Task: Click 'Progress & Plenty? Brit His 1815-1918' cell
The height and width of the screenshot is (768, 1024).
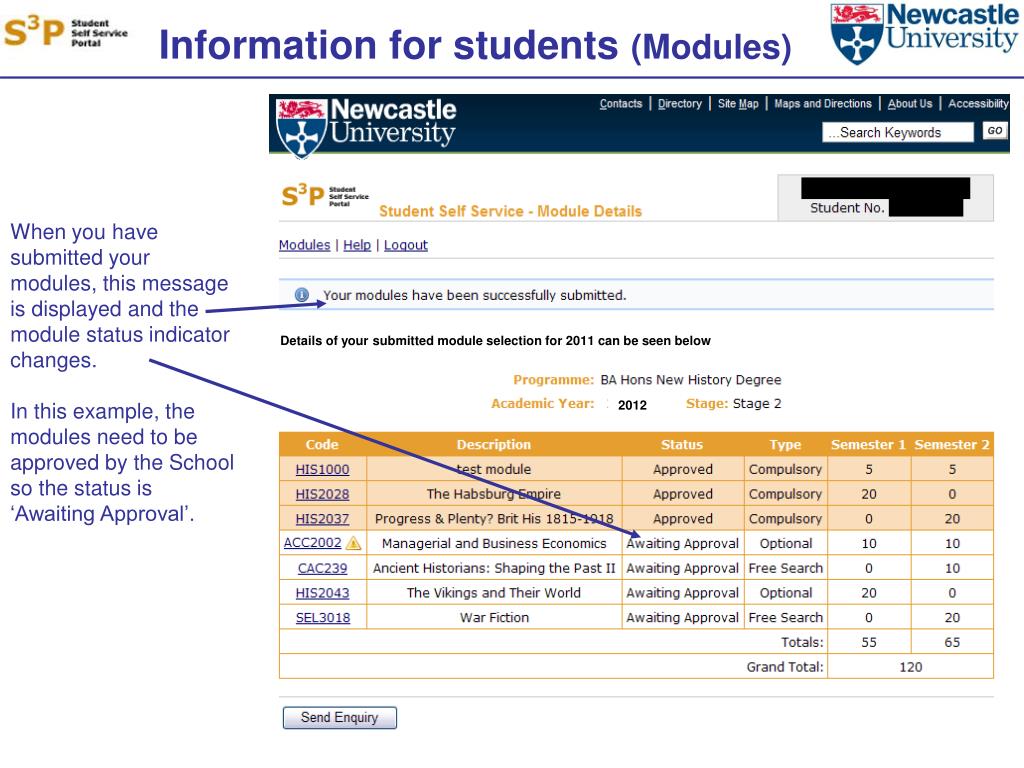Action: pyautogui.click(x=494, y=519)
